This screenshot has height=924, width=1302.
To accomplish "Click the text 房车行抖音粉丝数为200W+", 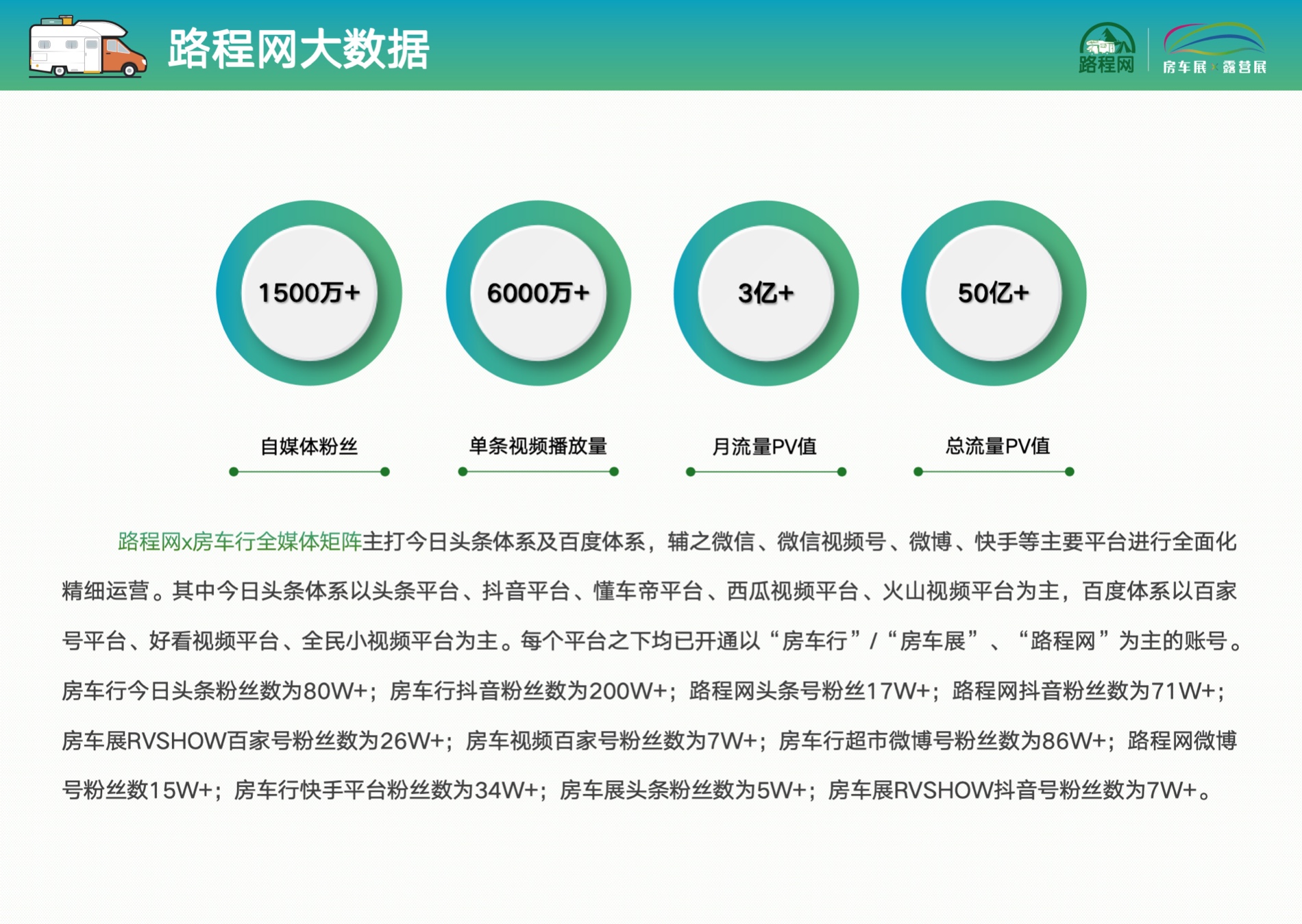I will pos(528,691).
